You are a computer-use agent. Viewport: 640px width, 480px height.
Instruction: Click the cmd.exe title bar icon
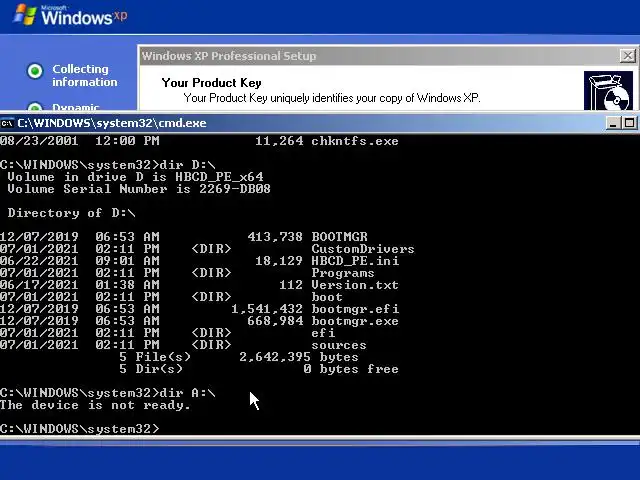pos(7,123)
